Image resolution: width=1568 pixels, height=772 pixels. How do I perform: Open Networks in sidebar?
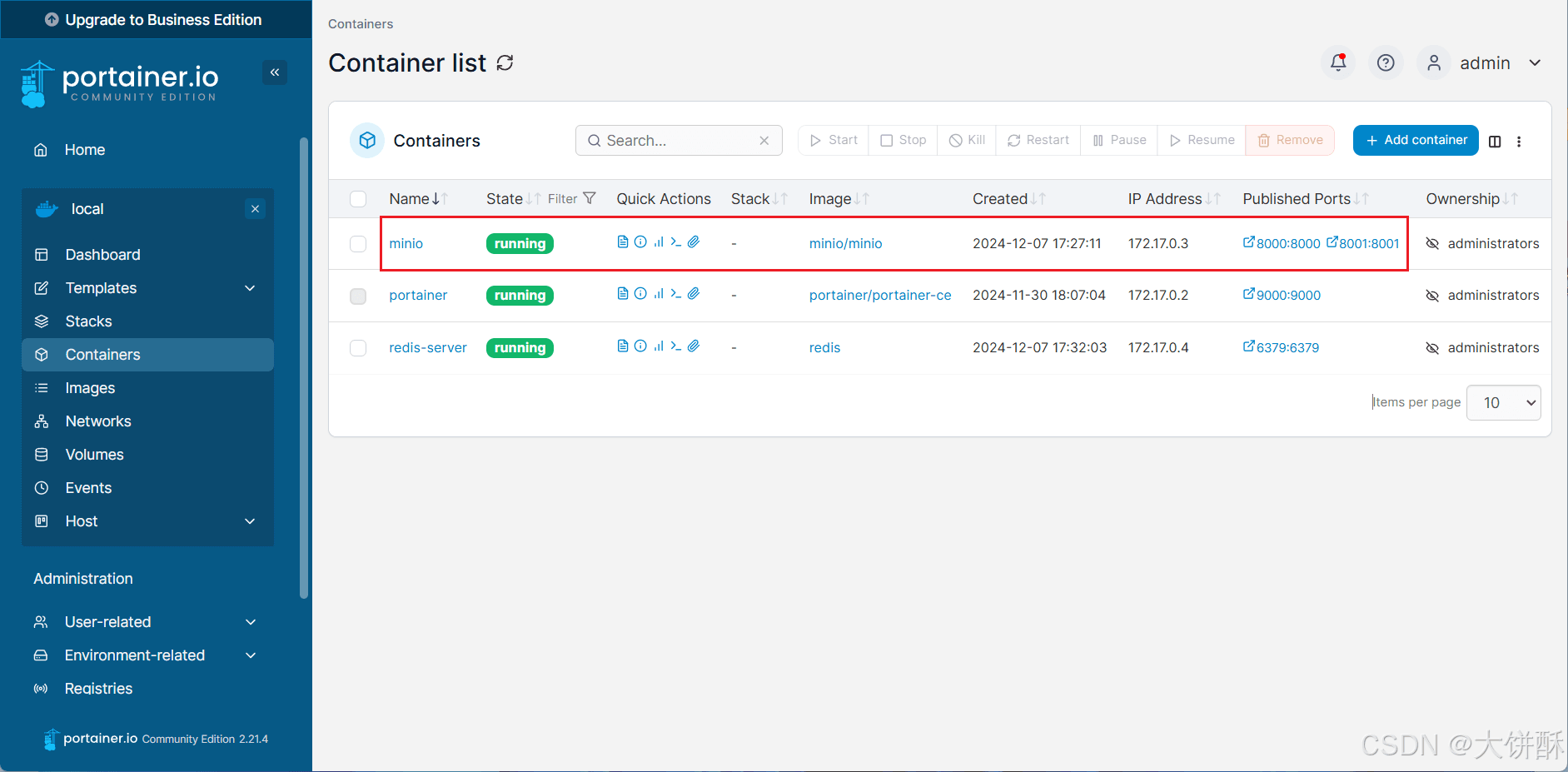[x=98, y=421]
